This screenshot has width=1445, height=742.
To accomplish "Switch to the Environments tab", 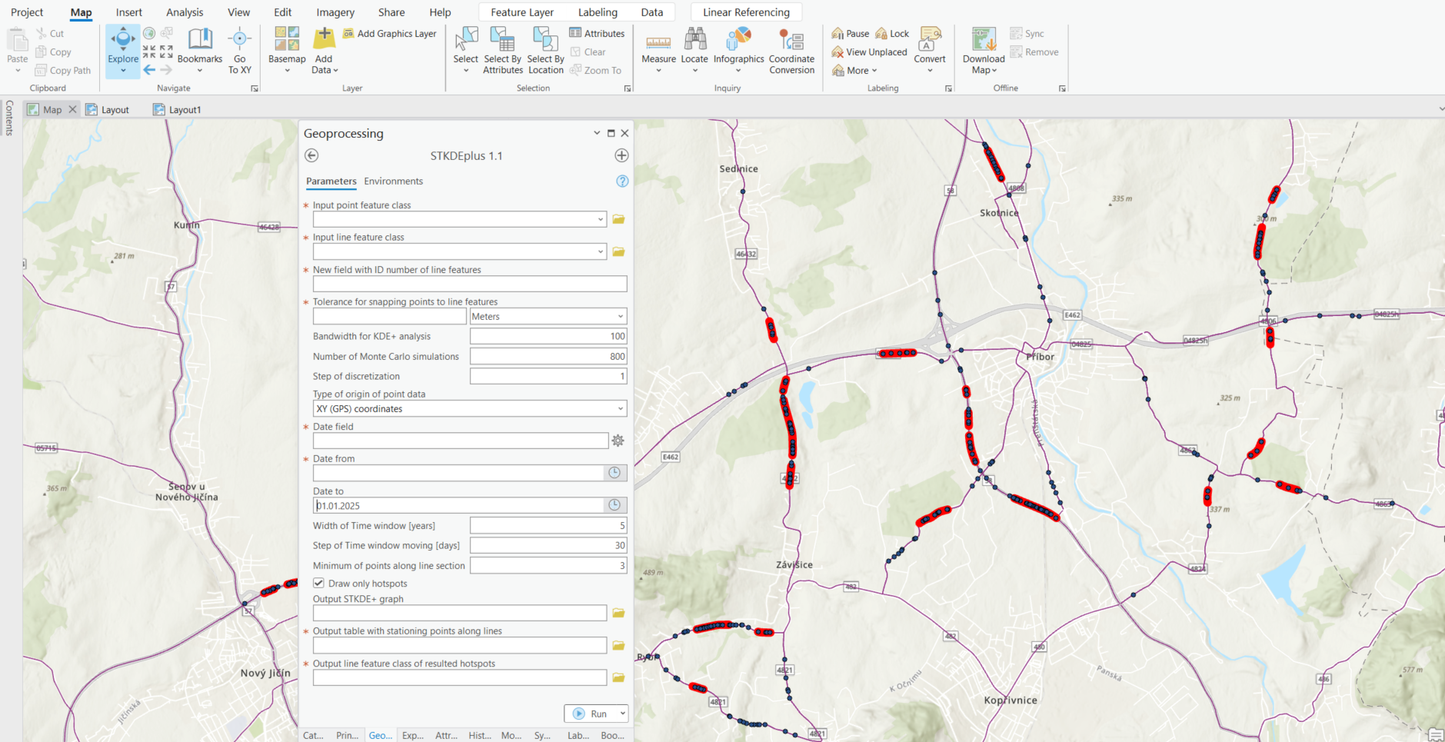I will [x=393, y=181].
